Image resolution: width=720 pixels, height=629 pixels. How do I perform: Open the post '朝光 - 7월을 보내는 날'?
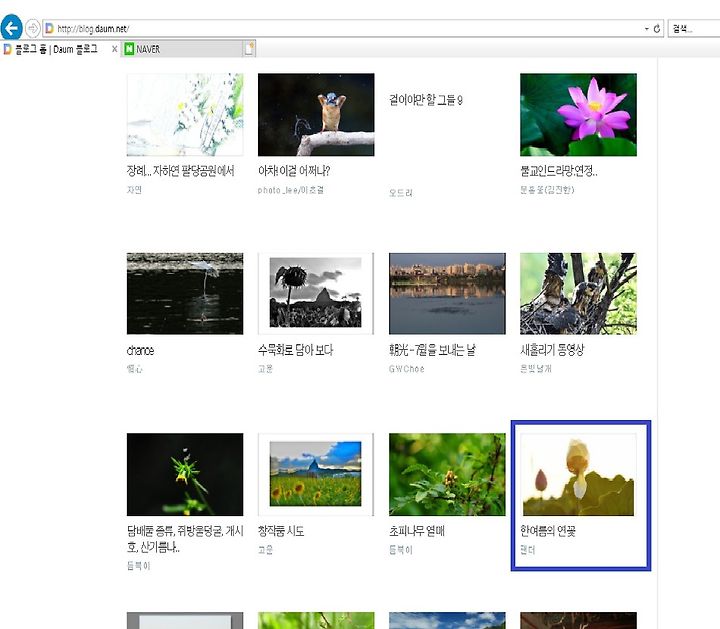click(432, 350)
